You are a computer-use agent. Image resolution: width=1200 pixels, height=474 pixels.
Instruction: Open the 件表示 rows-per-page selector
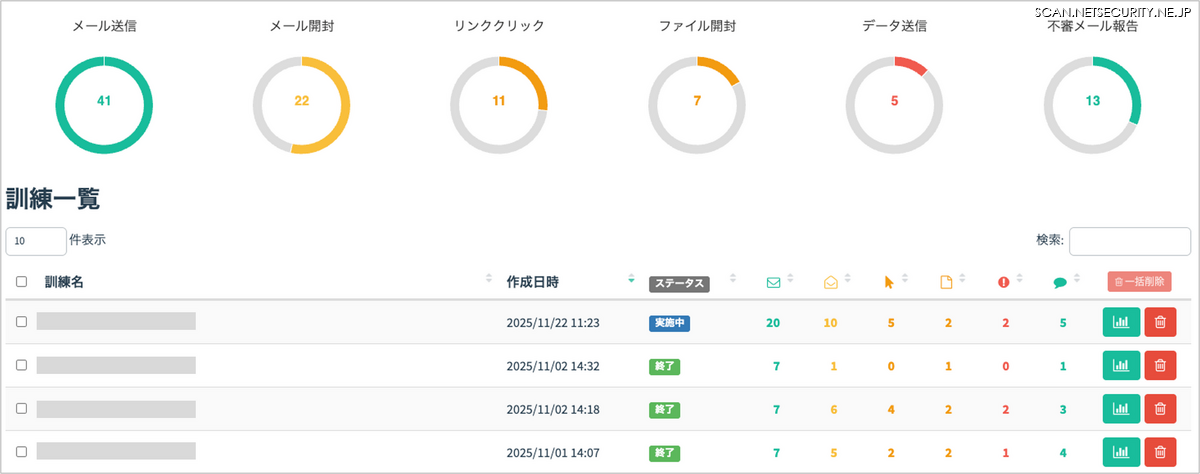coord(36,241)
